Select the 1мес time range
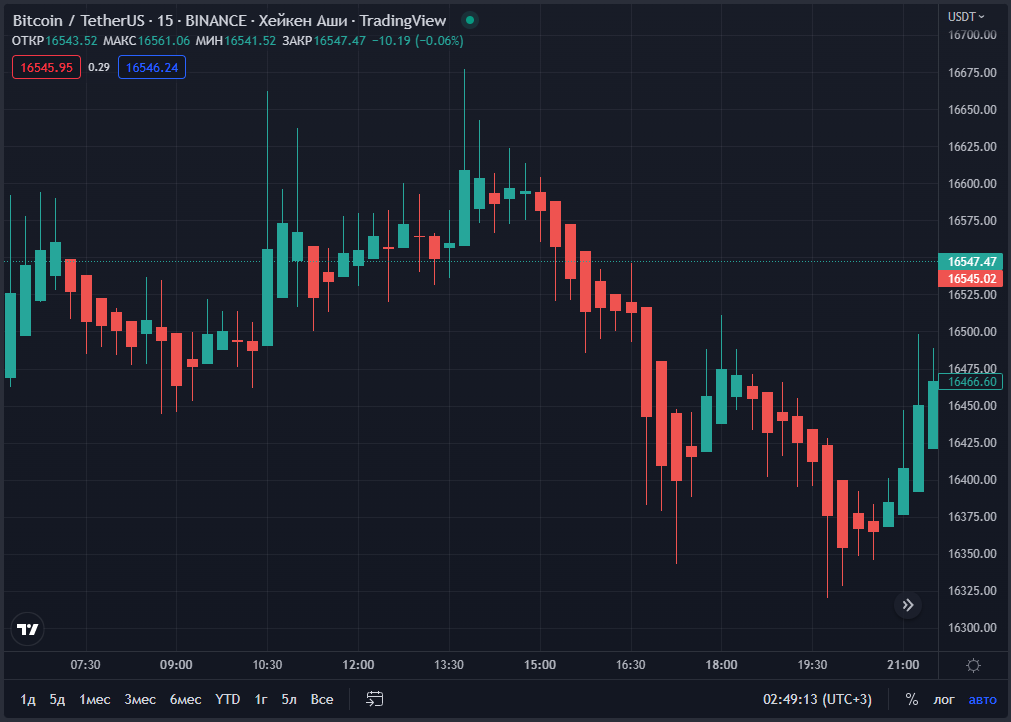The width and height of the screenshot is (1011, 722). (95, 699)
